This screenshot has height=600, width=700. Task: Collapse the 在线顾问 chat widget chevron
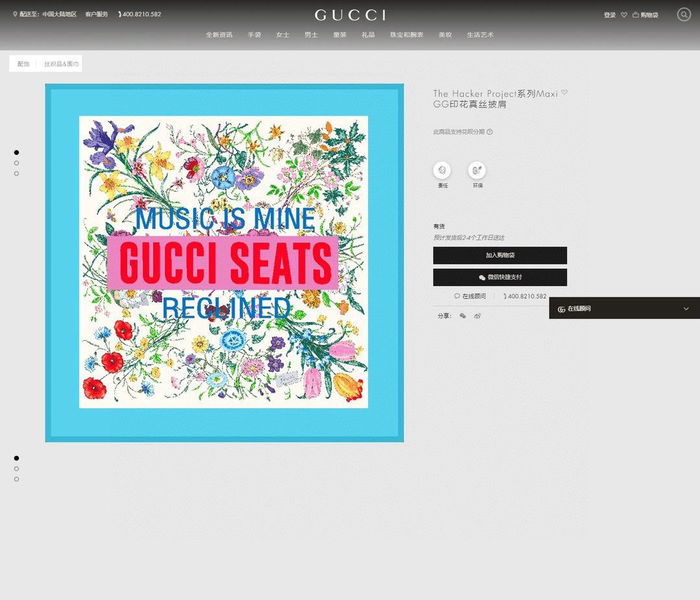pos(686,308)
